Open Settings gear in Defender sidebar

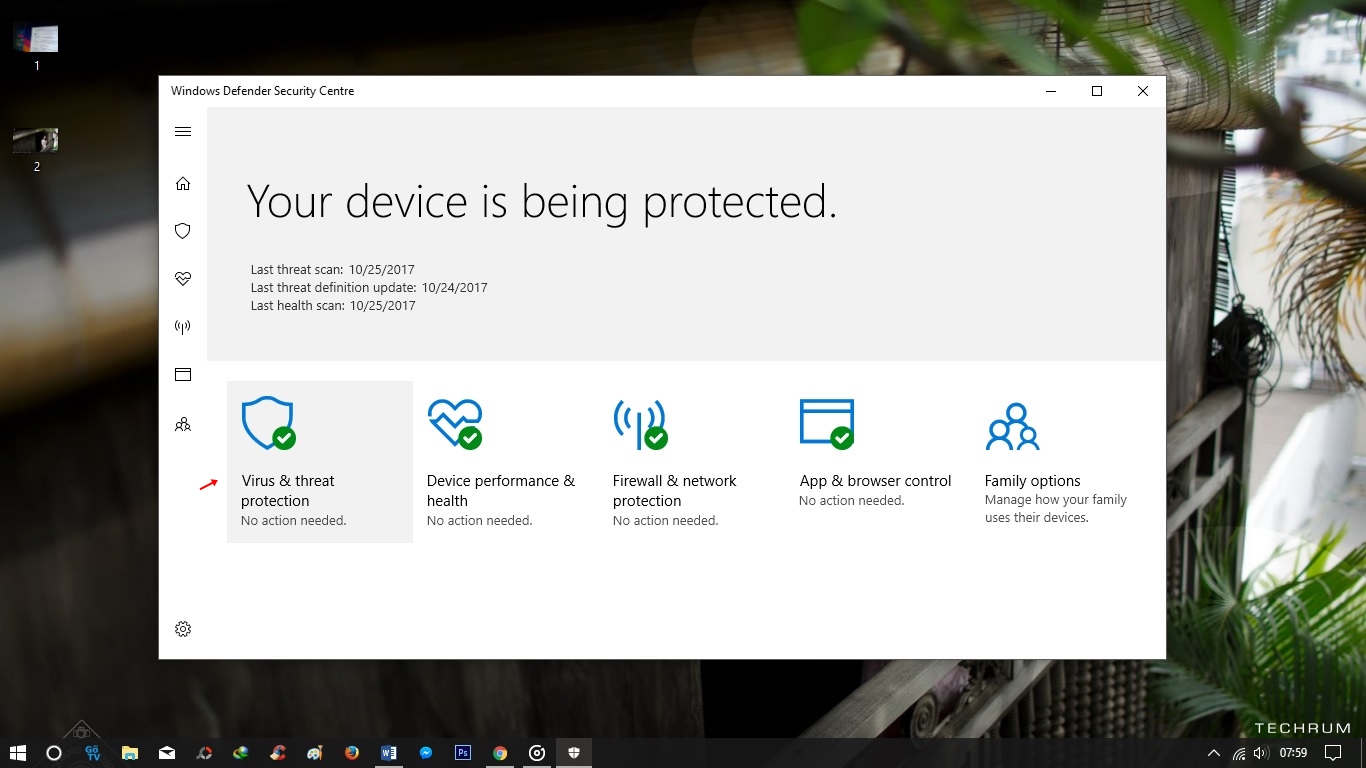pos(183,629)
